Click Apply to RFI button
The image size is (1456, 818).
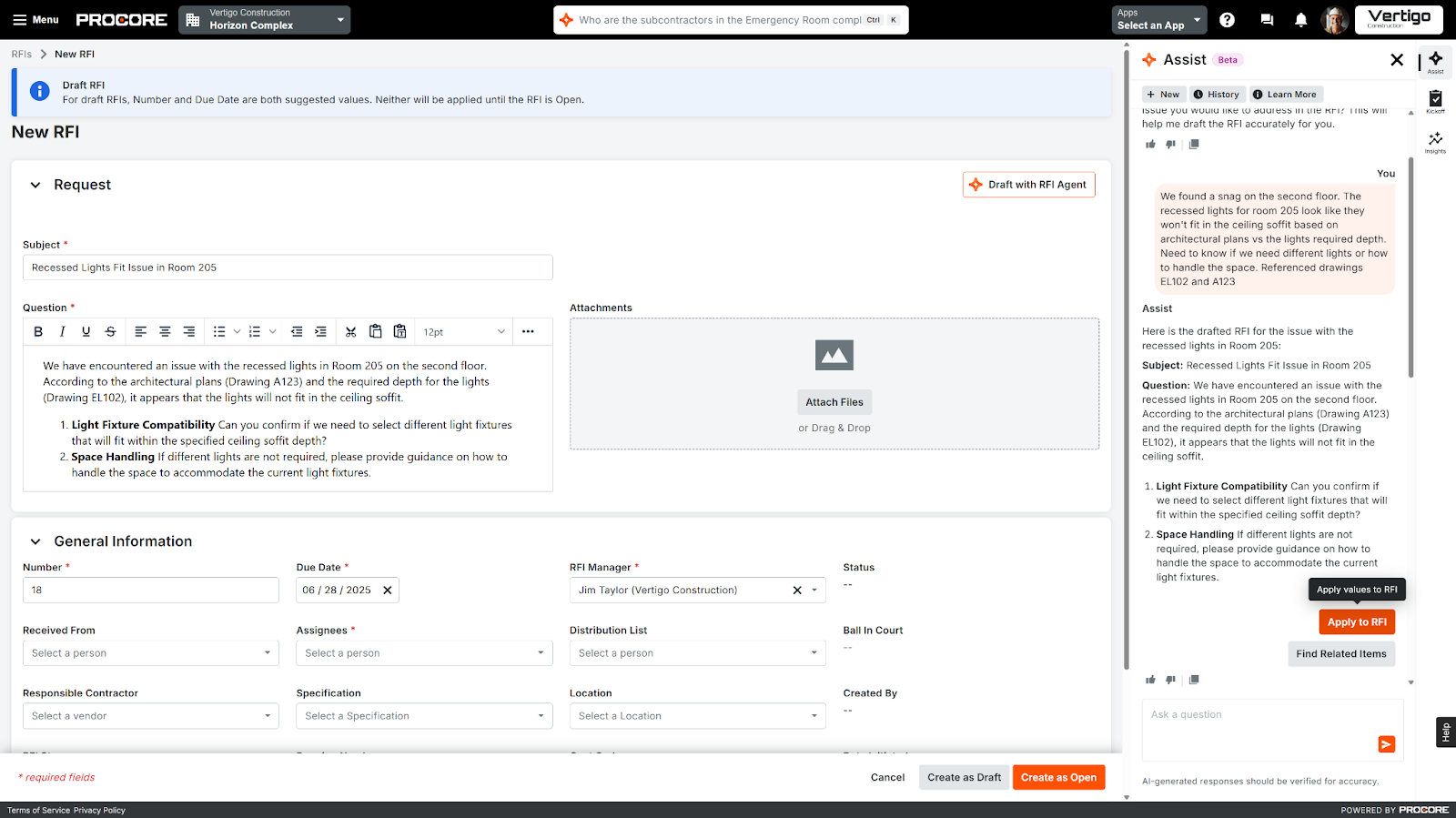(1357, 622)
